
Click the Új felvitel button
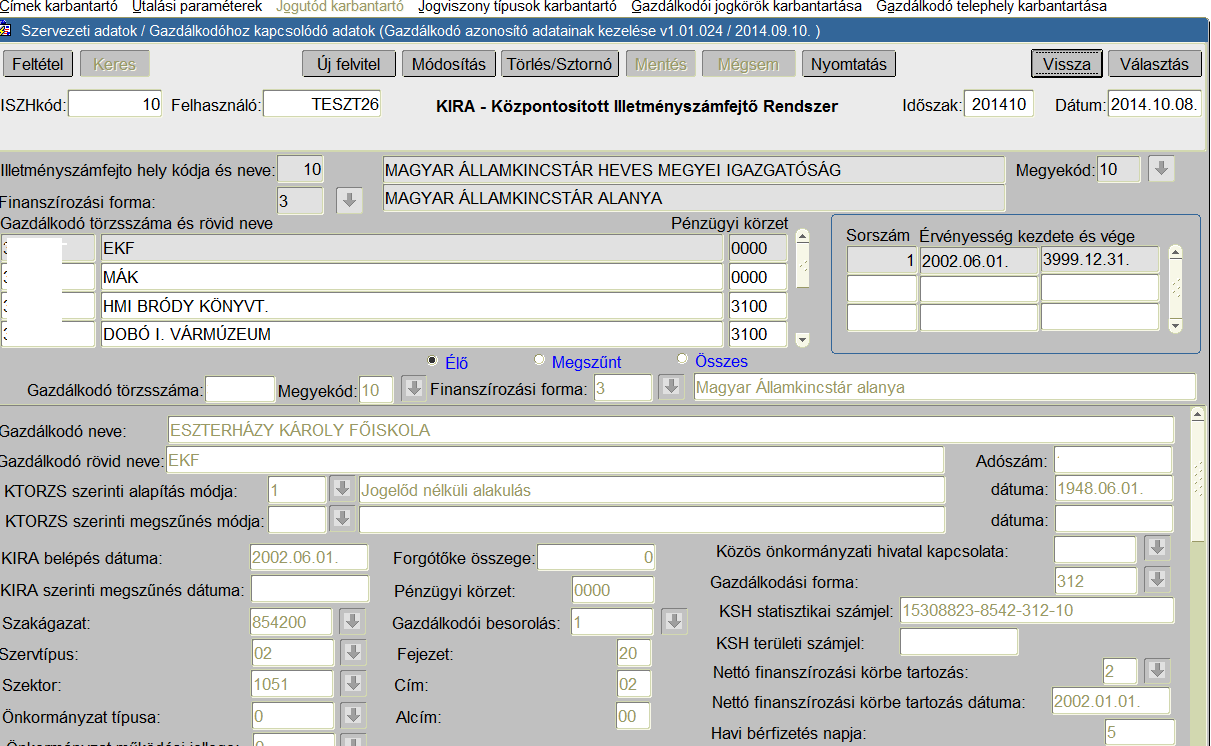point(348,64)
